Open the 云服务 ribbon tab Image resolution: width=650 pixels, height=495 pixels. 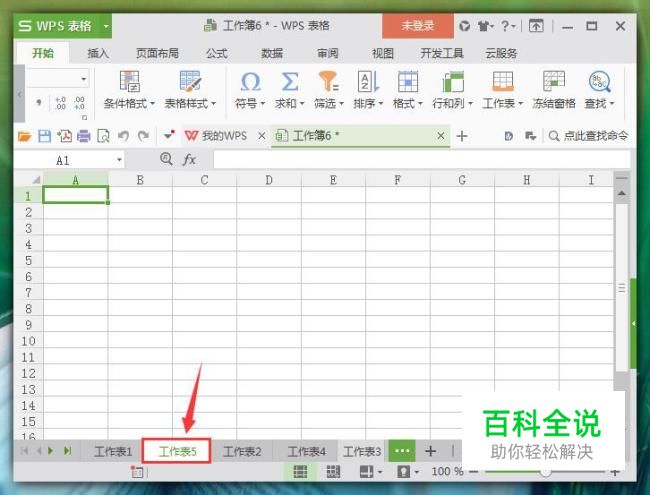click(501, 53)
